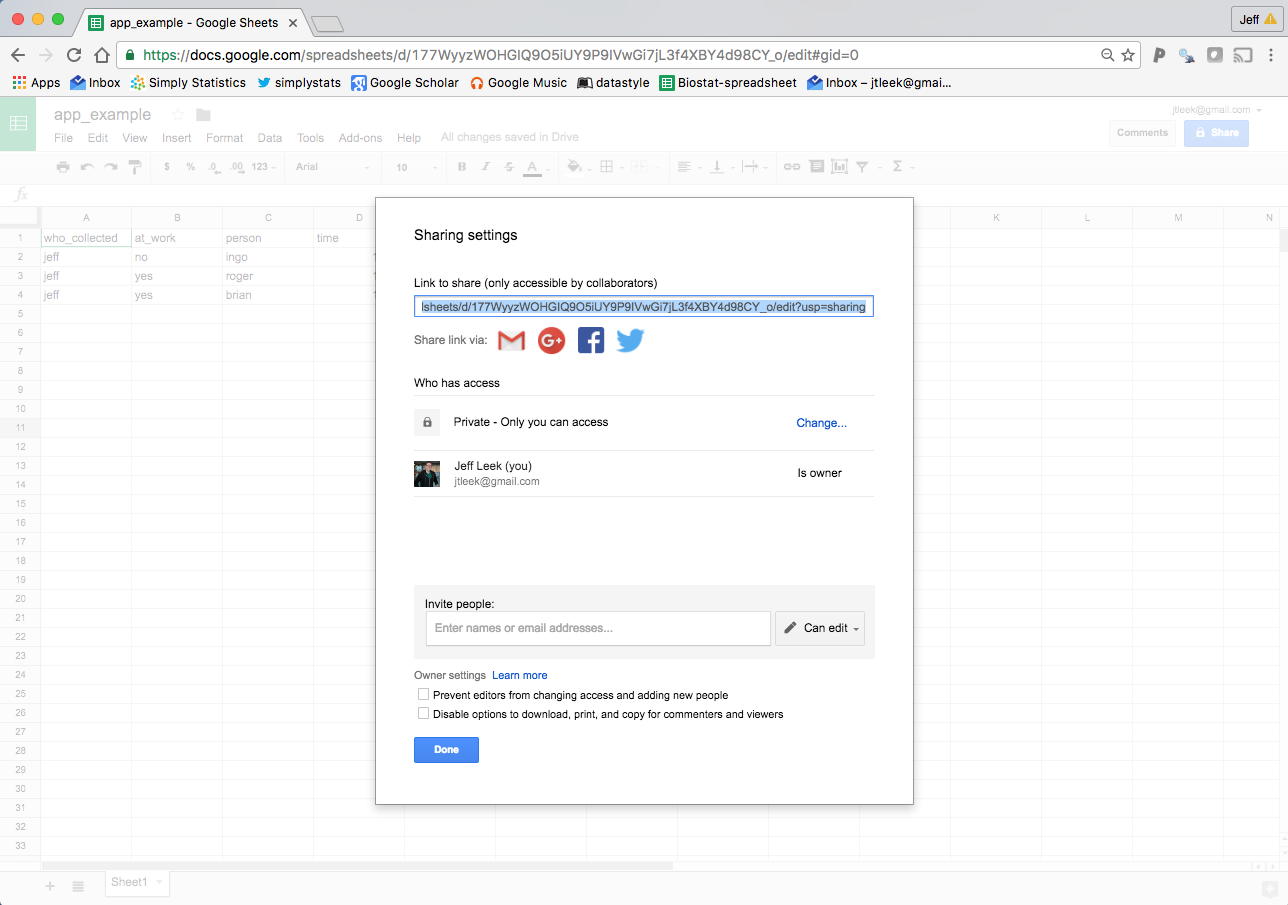Open the Data menu
This screenshot has height=905, width=1288.
click(x=270, y=138)
